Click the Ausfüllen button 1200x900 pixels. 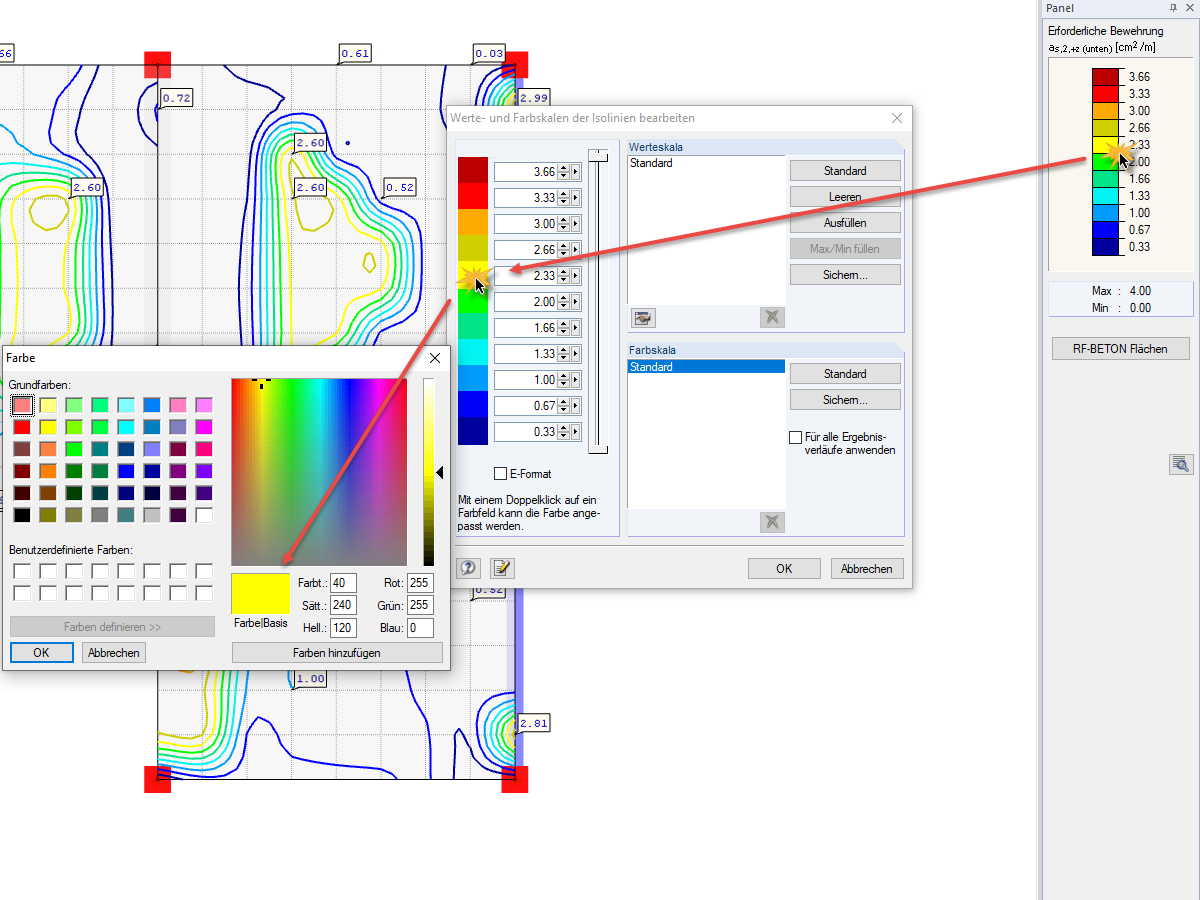tap(845, 223)
